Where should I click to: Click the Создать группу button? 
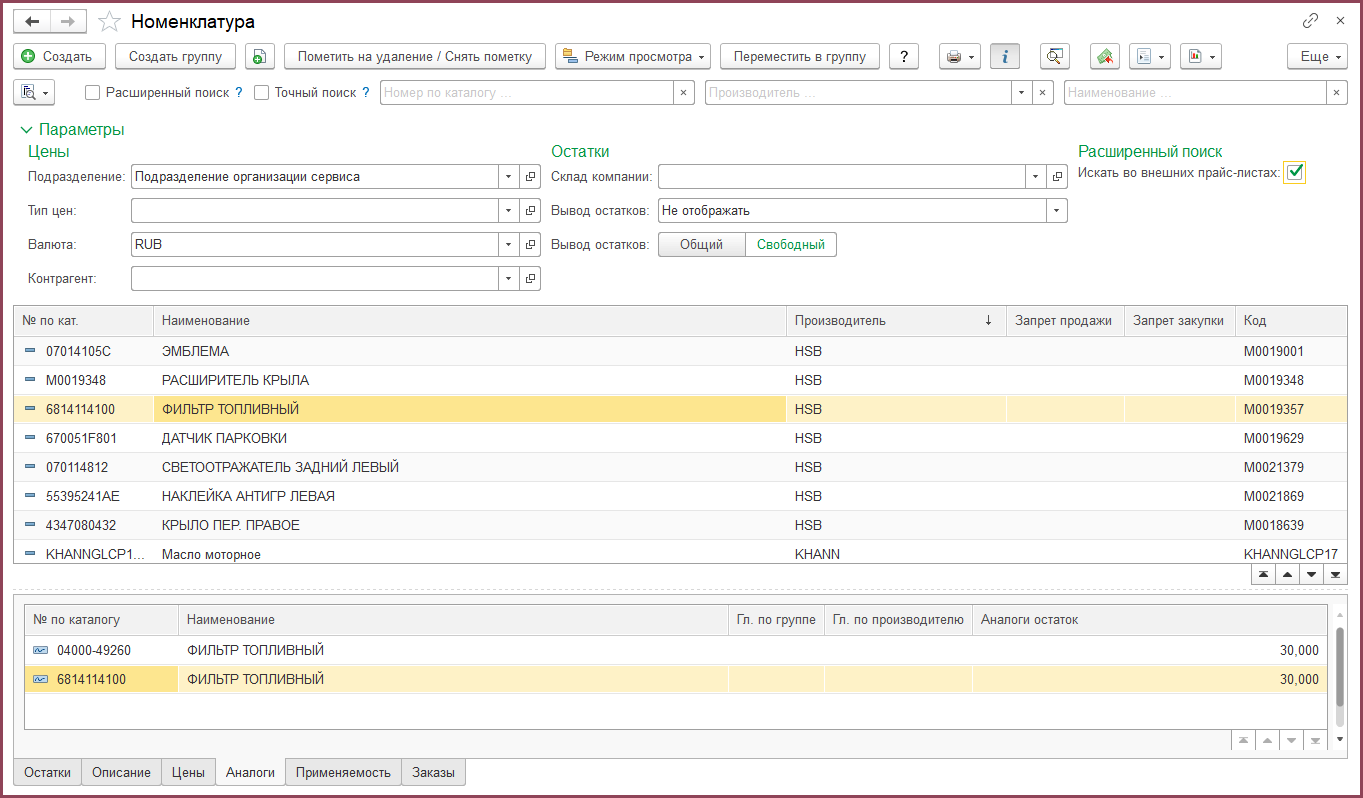[175, 57]
